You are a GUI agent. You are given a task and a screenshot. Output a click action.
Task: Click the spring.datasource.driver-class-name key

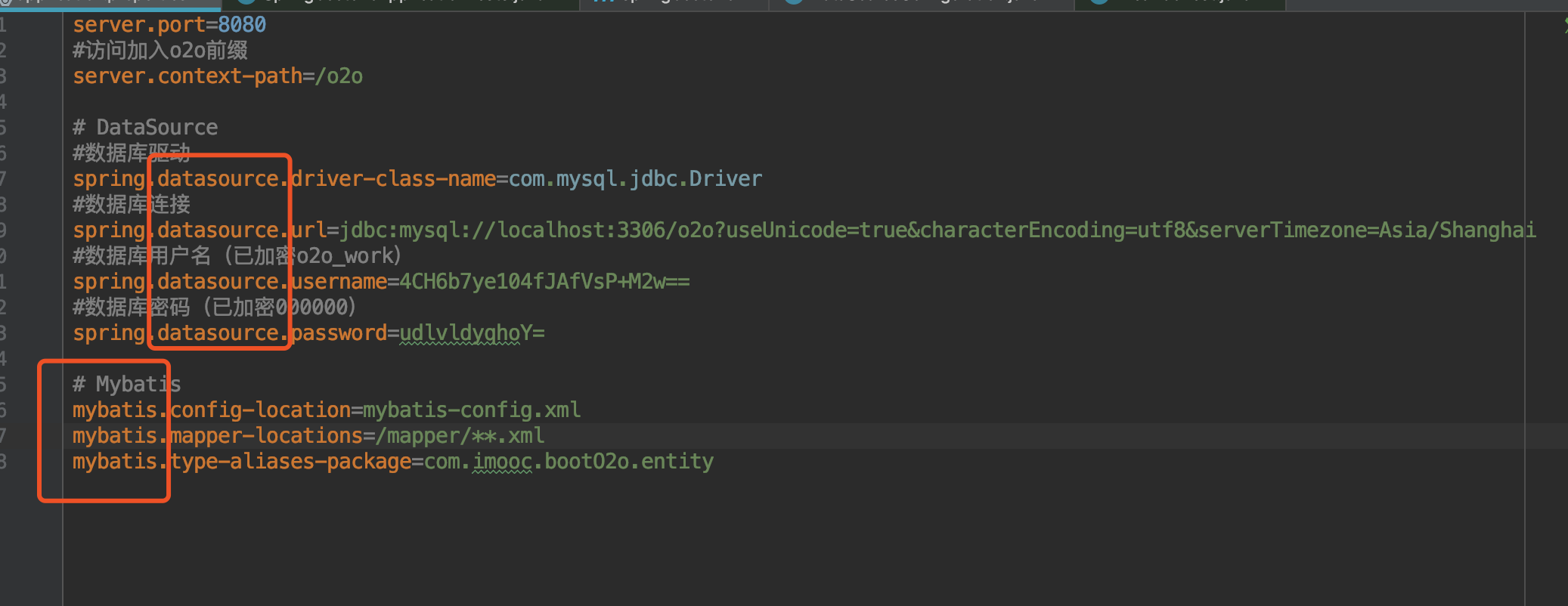[284, 179]
